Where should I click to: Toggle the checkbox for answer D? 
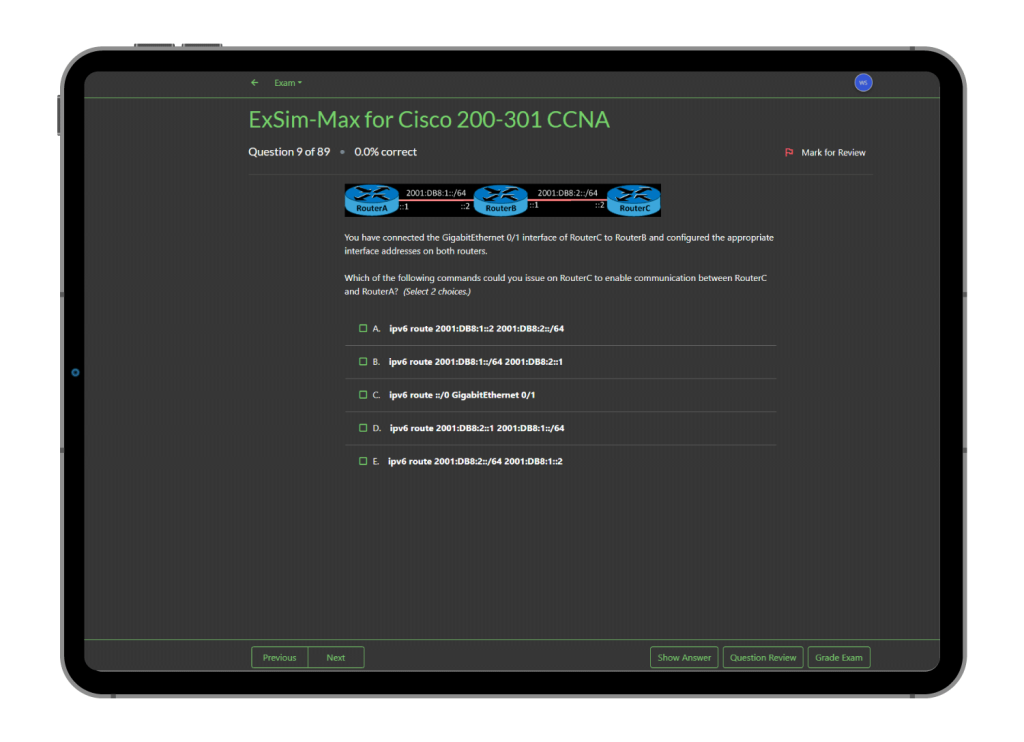(363, 428)
